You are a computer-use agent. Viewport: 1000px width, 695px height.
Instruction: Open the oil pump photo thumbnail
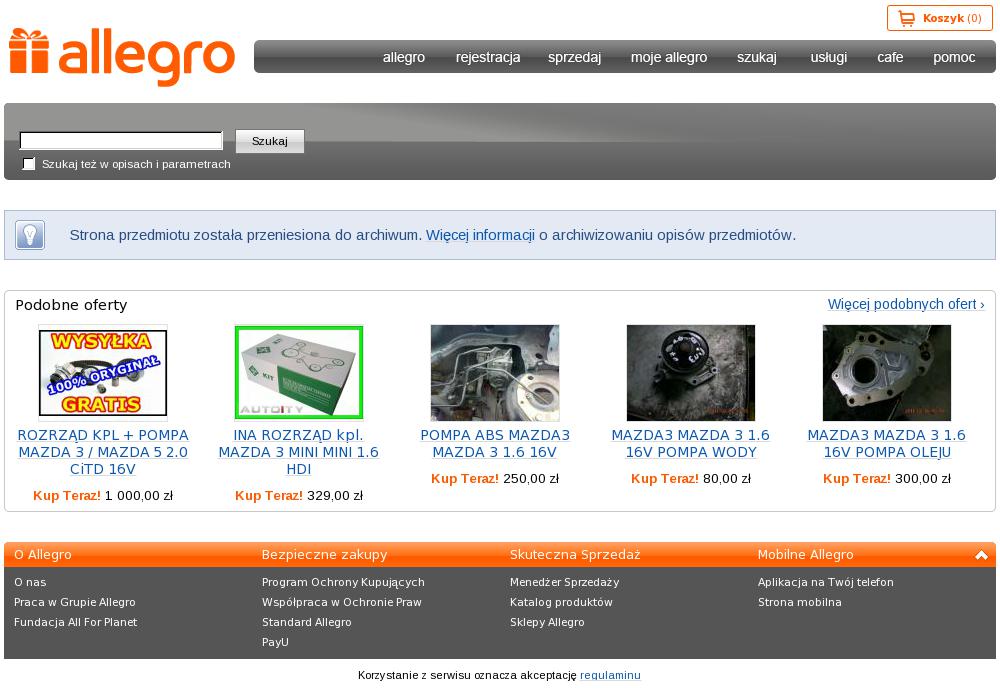886,373
